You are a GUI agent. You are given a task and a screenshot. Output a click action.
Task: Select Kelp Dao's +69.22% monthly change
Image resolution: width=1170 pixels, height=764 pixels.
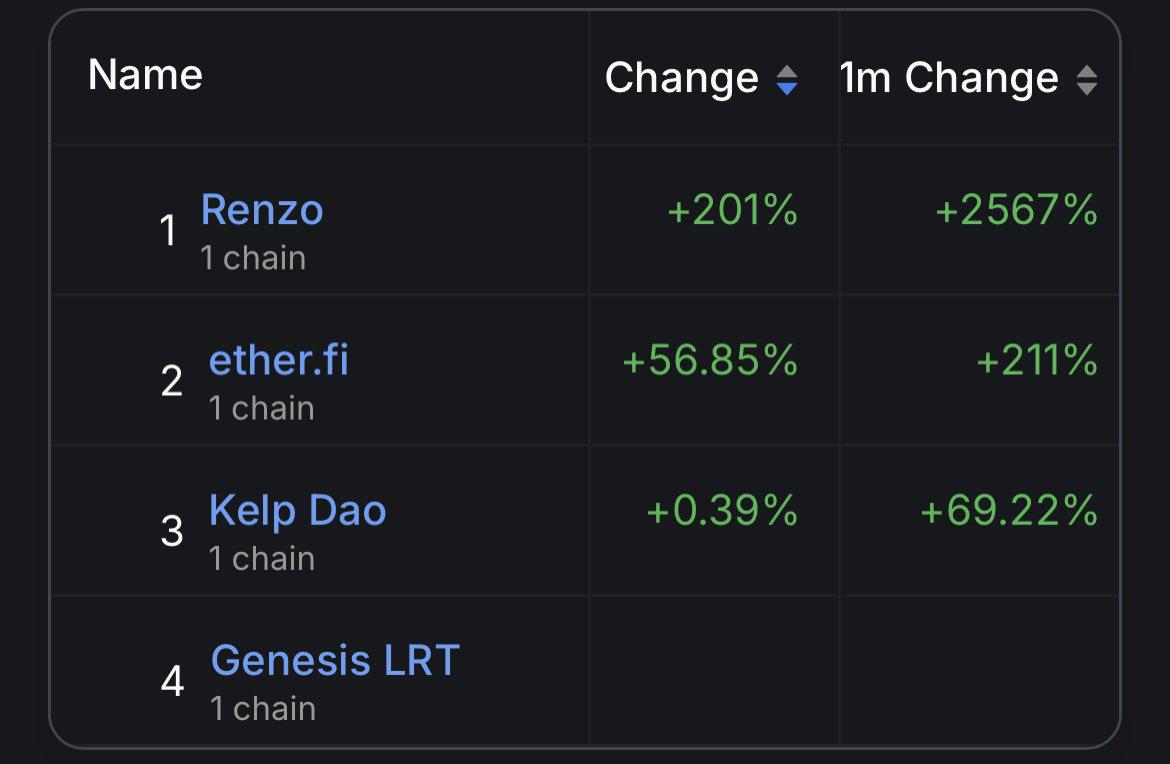click(x=1009, y=511)
